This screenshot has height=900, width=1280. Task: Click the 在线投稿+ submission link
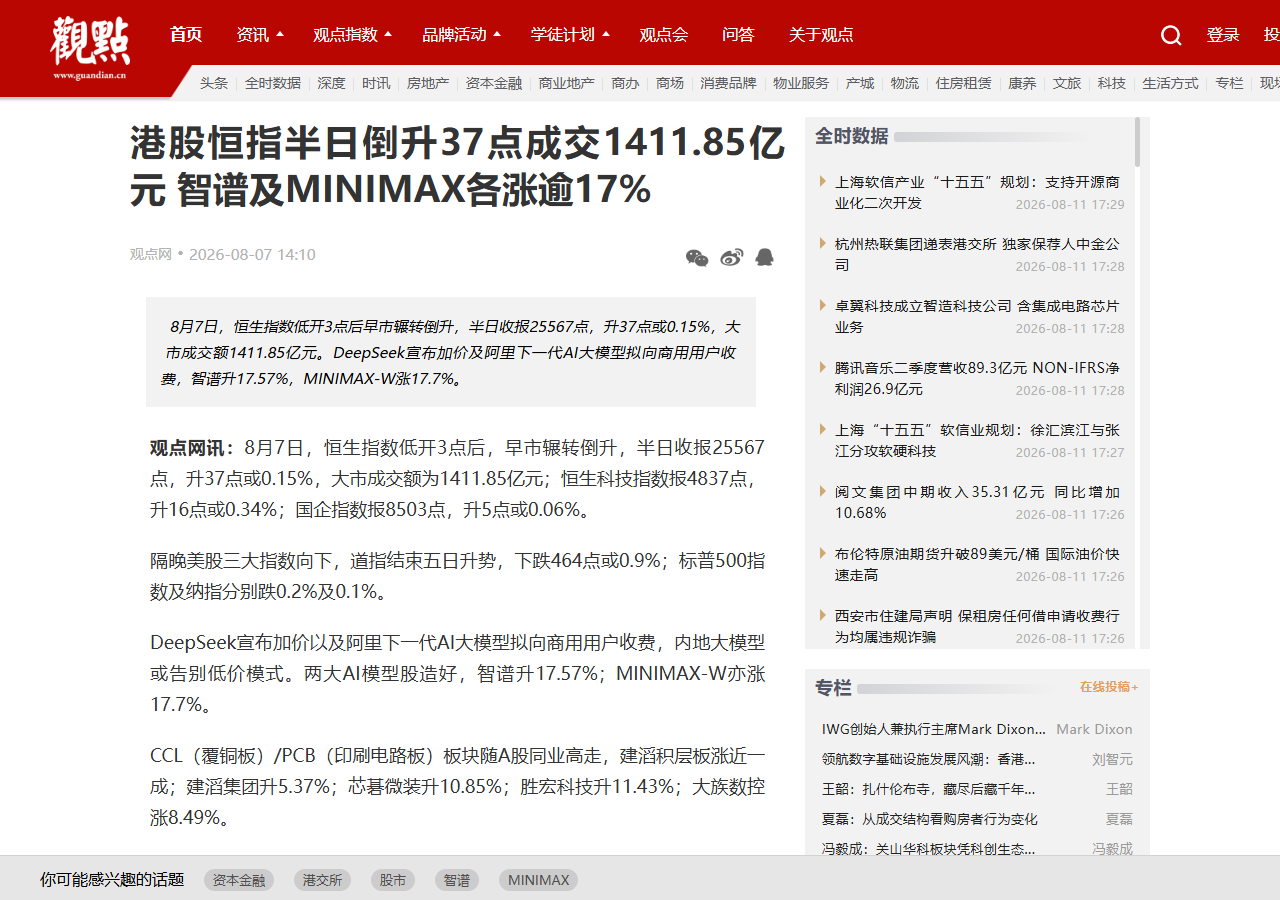click(x=1109, y=687)
